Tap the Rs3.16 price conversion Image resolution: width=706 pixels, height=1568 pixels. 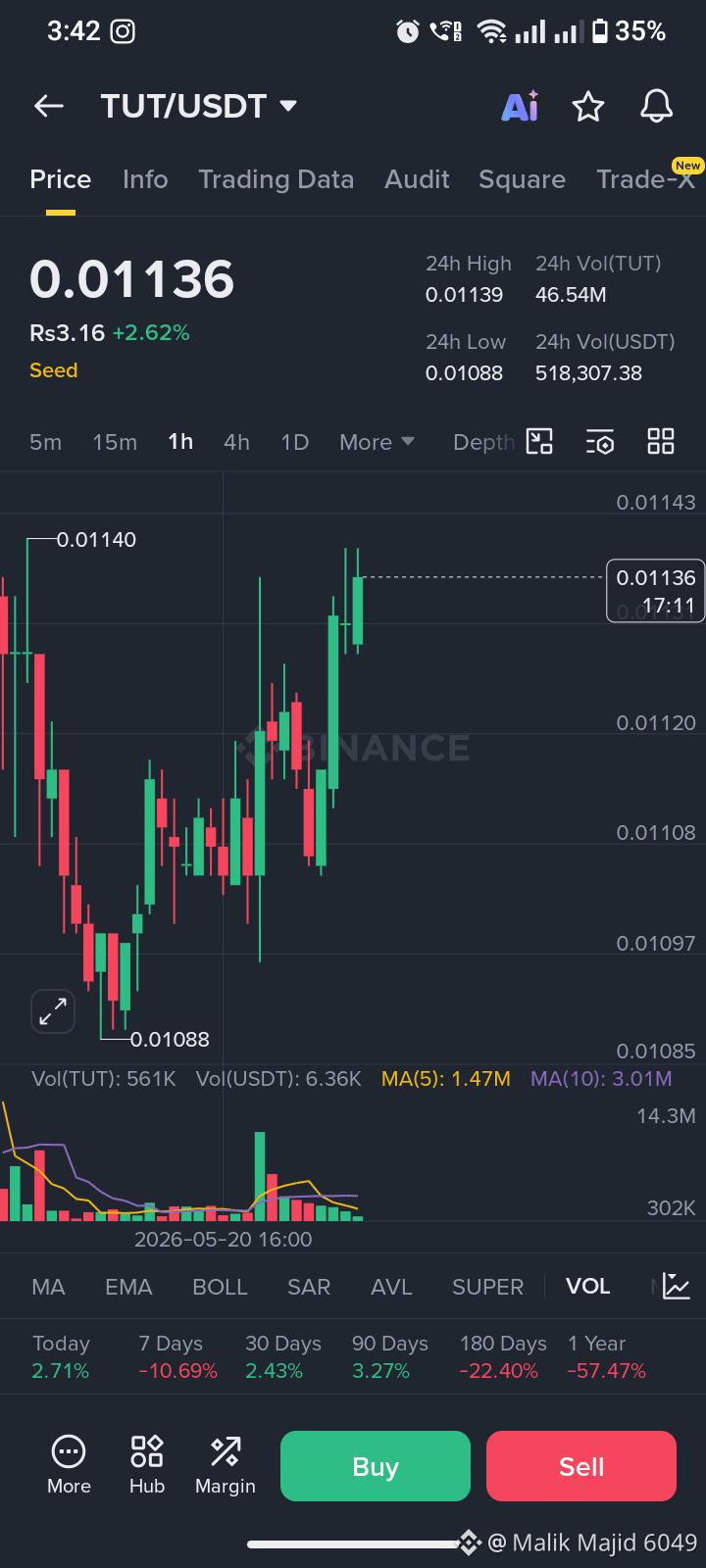coord(67,333)
